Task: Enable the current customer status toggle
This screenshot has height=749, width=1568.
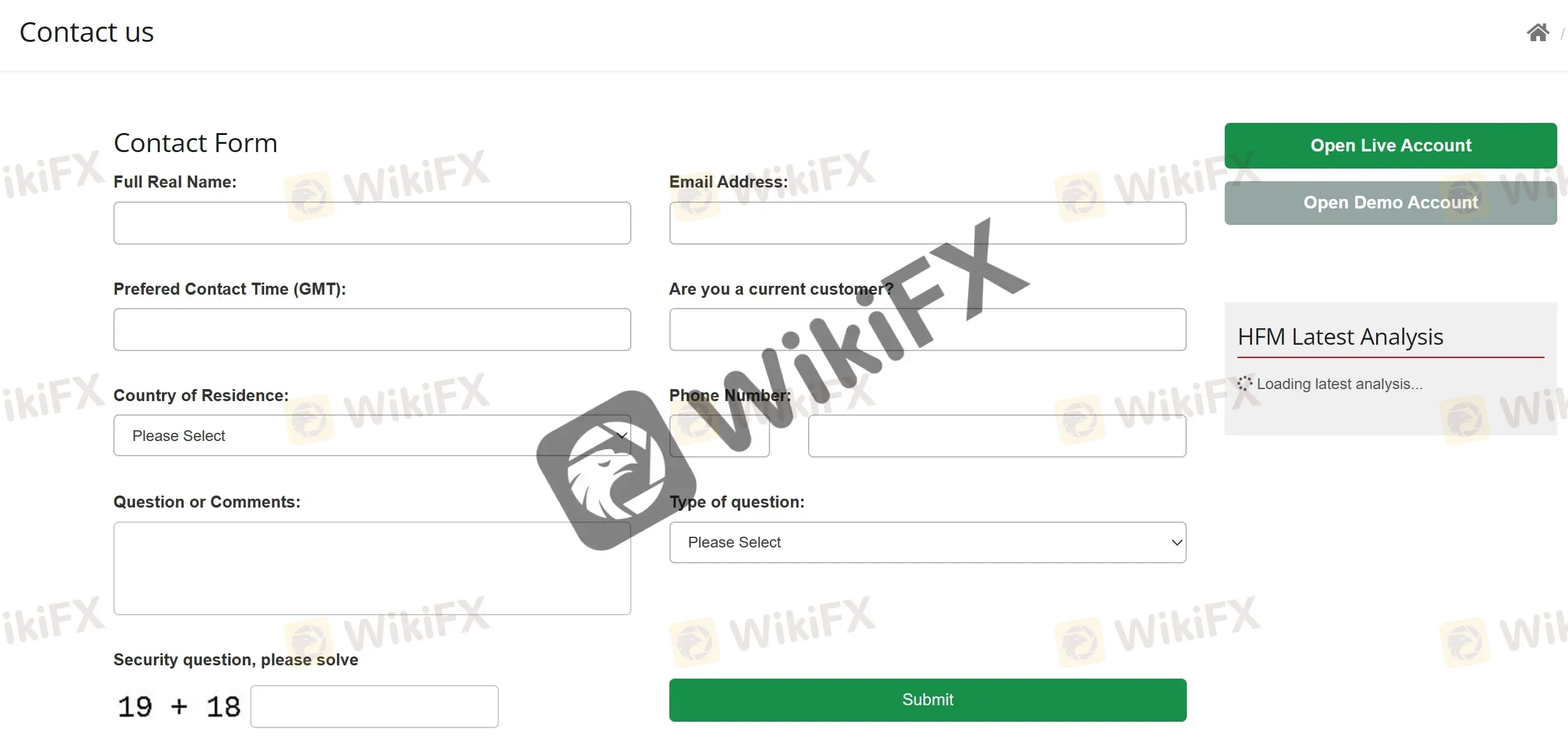Action: (x=928, y=330)
